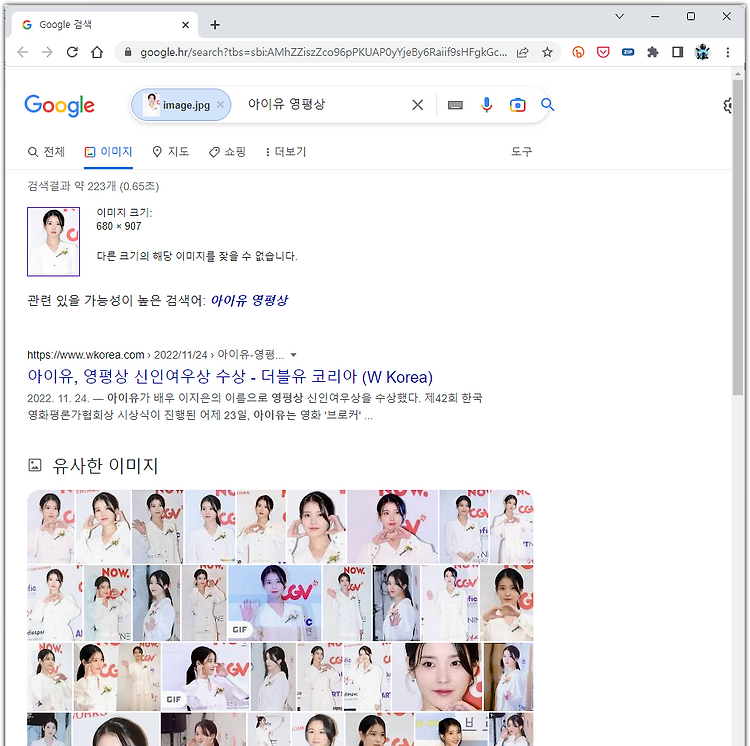Viewport: 750px width, 746px height.
Task: Save page to Pocket extension
Action: [603, 52]
